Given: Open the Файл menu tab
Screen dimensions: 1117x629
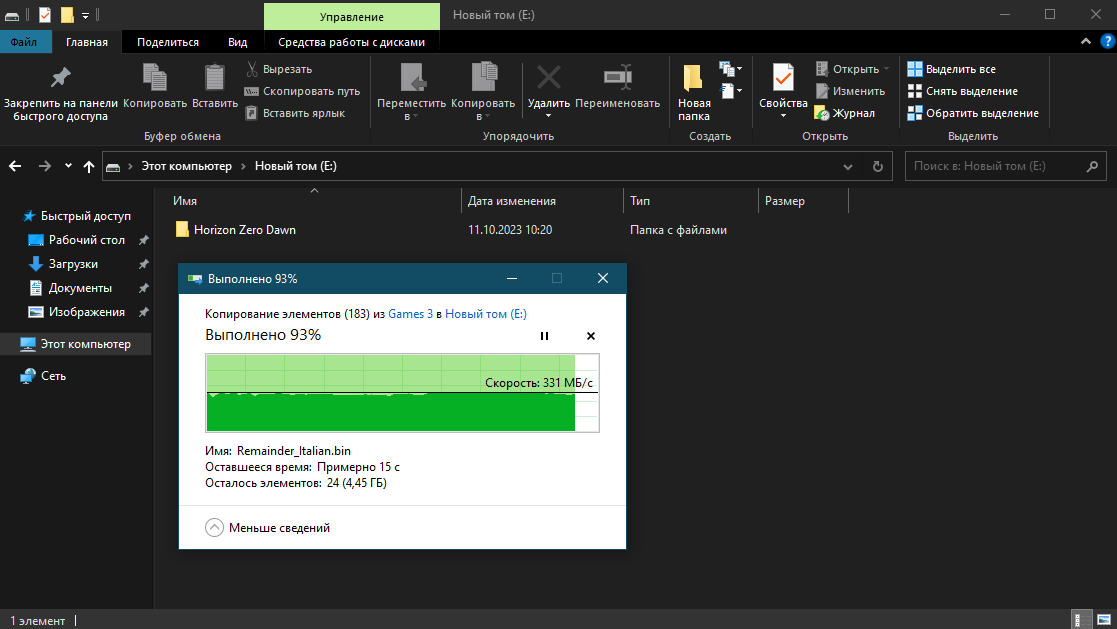Looking at the screenshot, I should (x=24, y=42).
